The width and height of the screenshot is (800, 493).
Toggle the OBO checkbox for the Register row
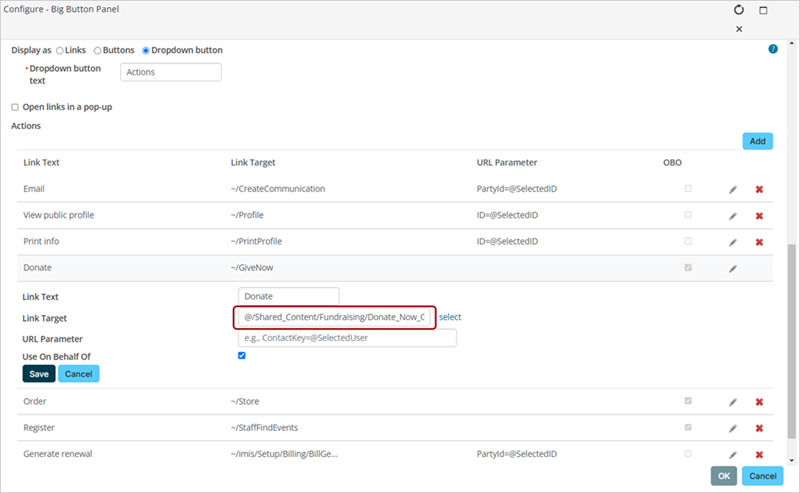click(x=688, y=427)
